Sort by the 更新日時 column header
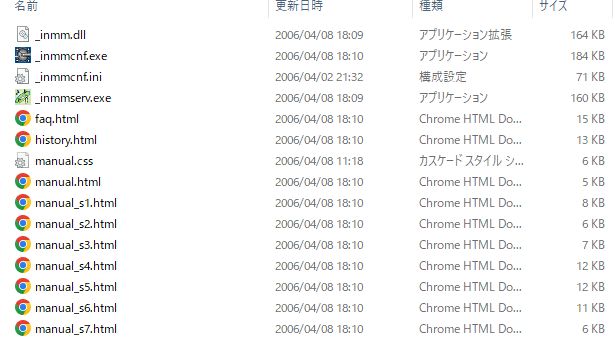The width and height of the screenshot is (615, 362). click(x=299, y=5)
